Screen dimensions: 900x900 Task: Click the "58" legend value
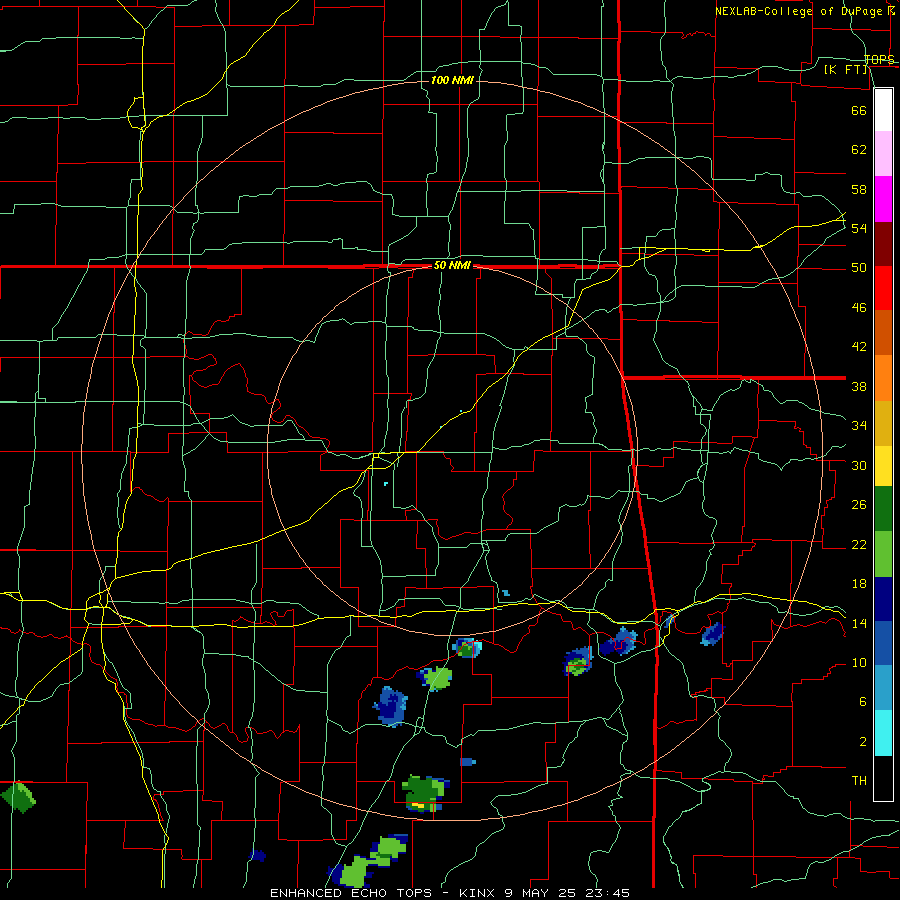coord(859,189)
